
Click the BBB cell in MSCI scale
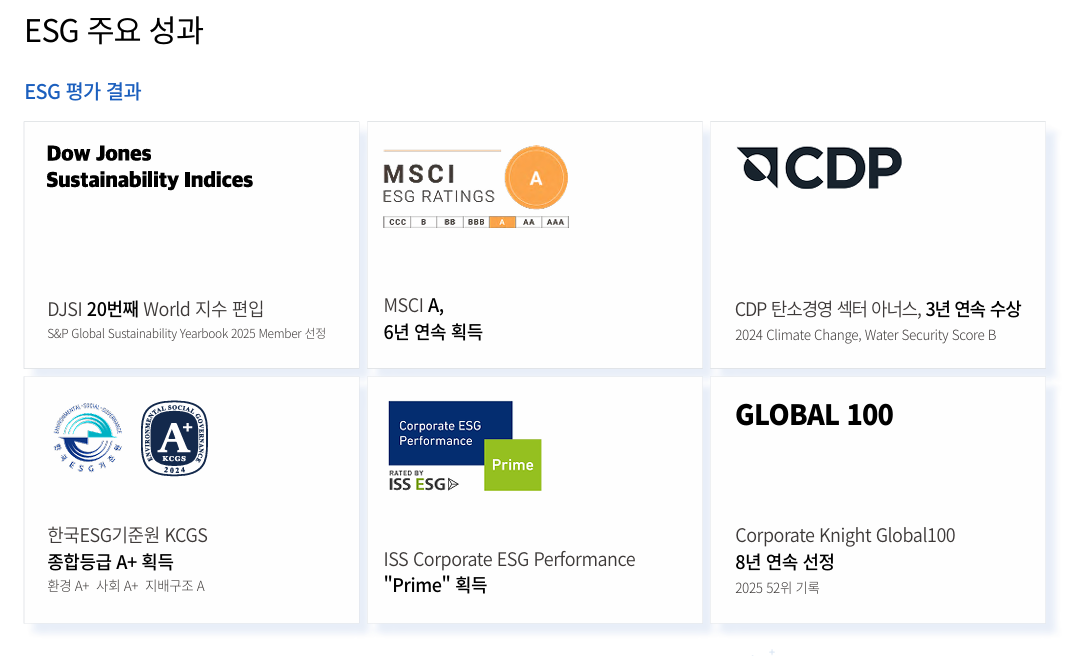click(x=476, y=222)
